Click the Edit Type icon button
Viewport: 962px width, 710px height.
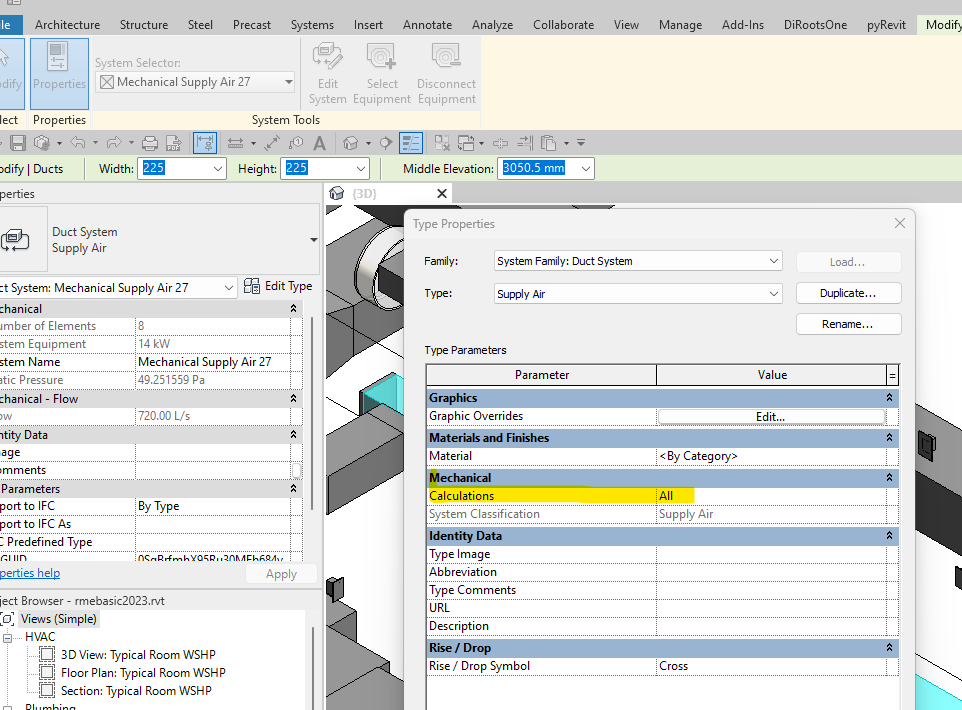[x=278, y=286]
